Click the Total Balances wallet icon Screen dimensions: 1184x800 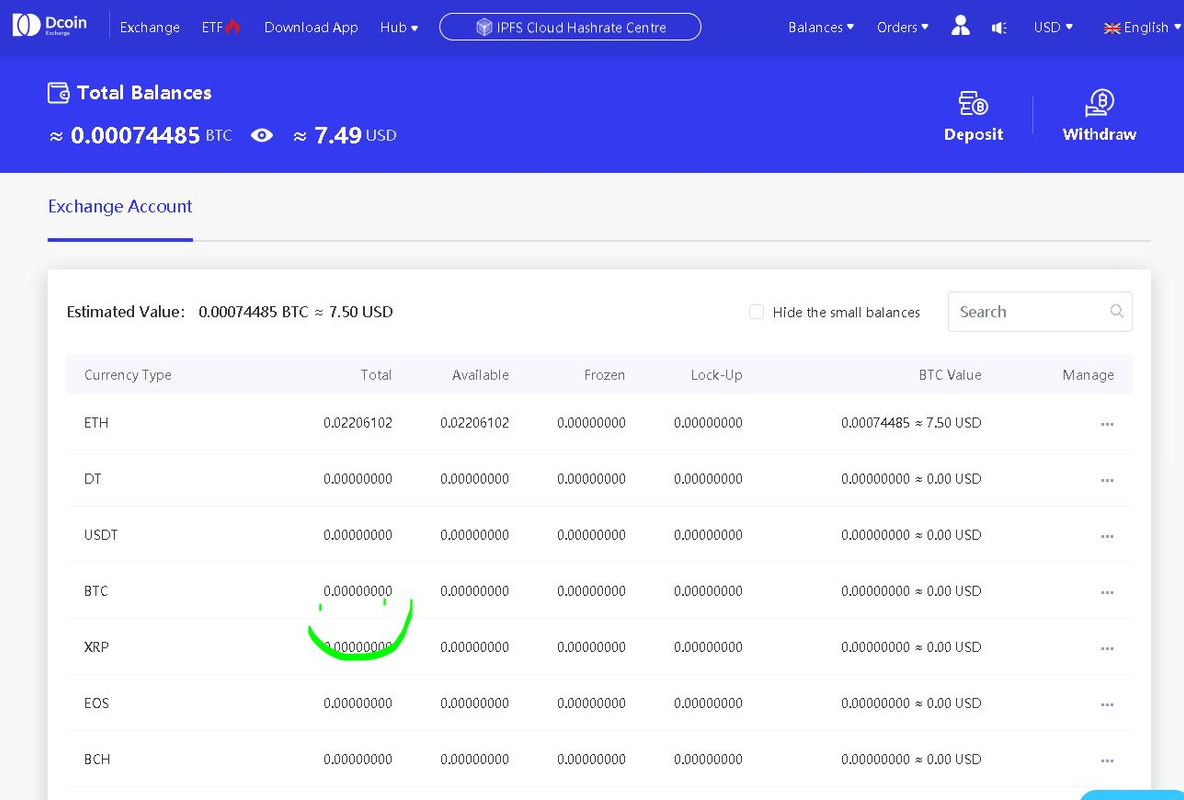coord(58,93)
